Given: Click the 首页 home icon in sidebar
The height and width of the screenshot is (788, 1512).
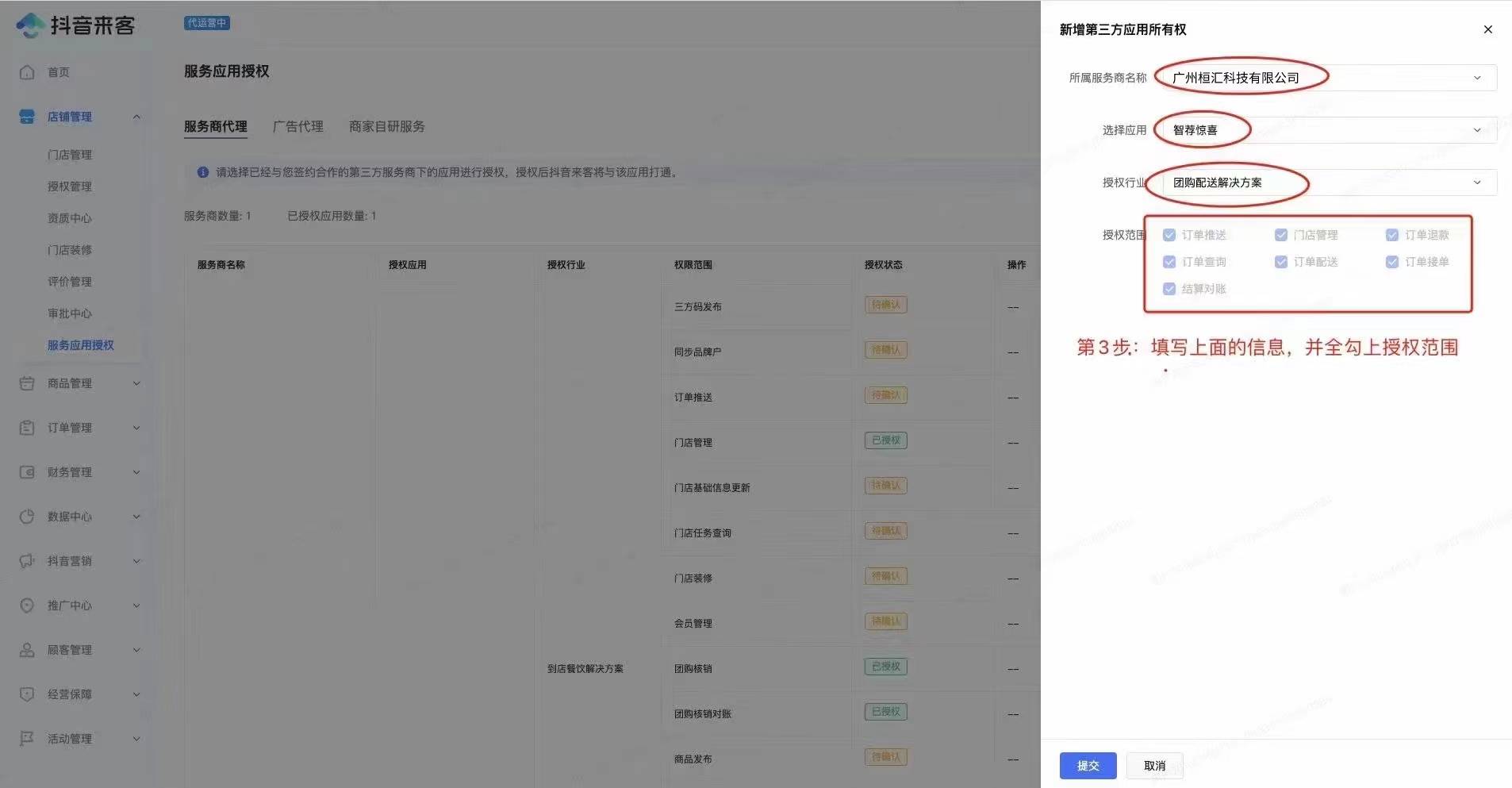Looking at the screenshot, I should [x=27, y=72].
